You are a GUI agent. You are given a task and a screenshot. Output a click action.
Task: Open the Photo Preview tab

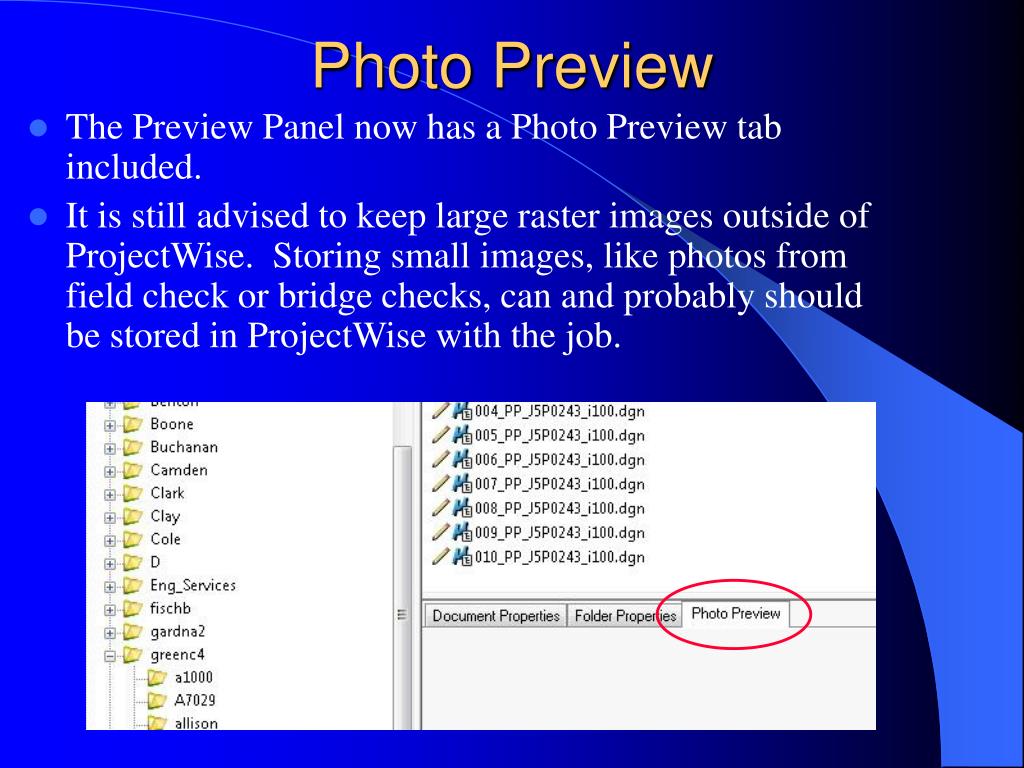pyautogui.click(x=736, y=614)
